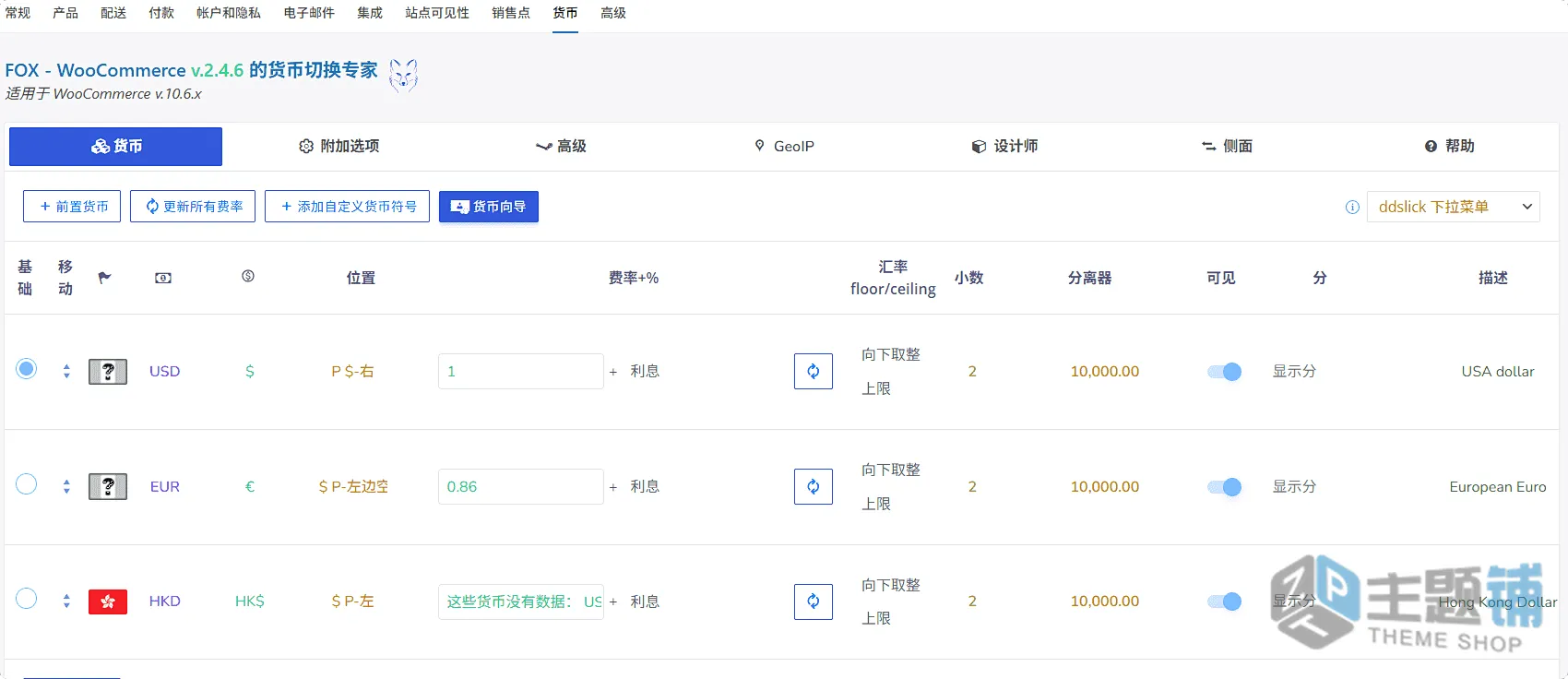Open the 配送 settings tab
The height and width of the screenshot is (679, 1568).
point(113,13)
